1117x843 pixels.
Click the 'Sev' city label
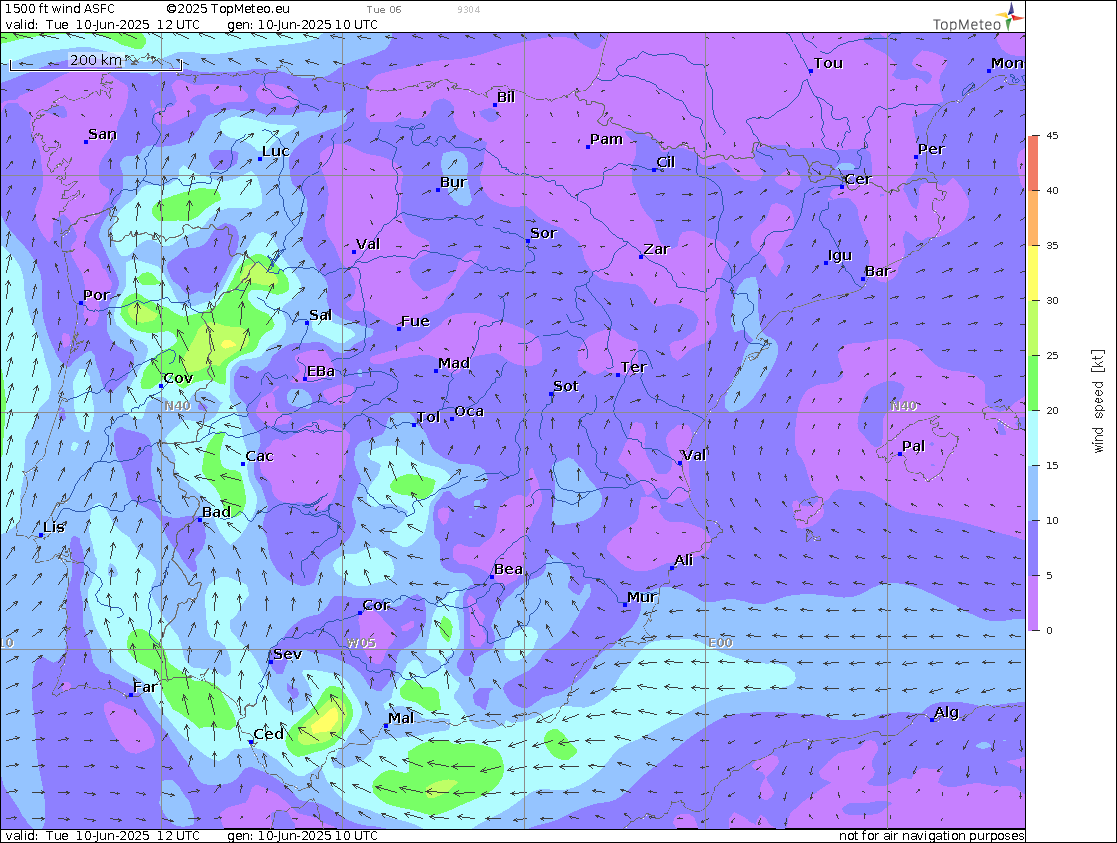coord(288,654)
